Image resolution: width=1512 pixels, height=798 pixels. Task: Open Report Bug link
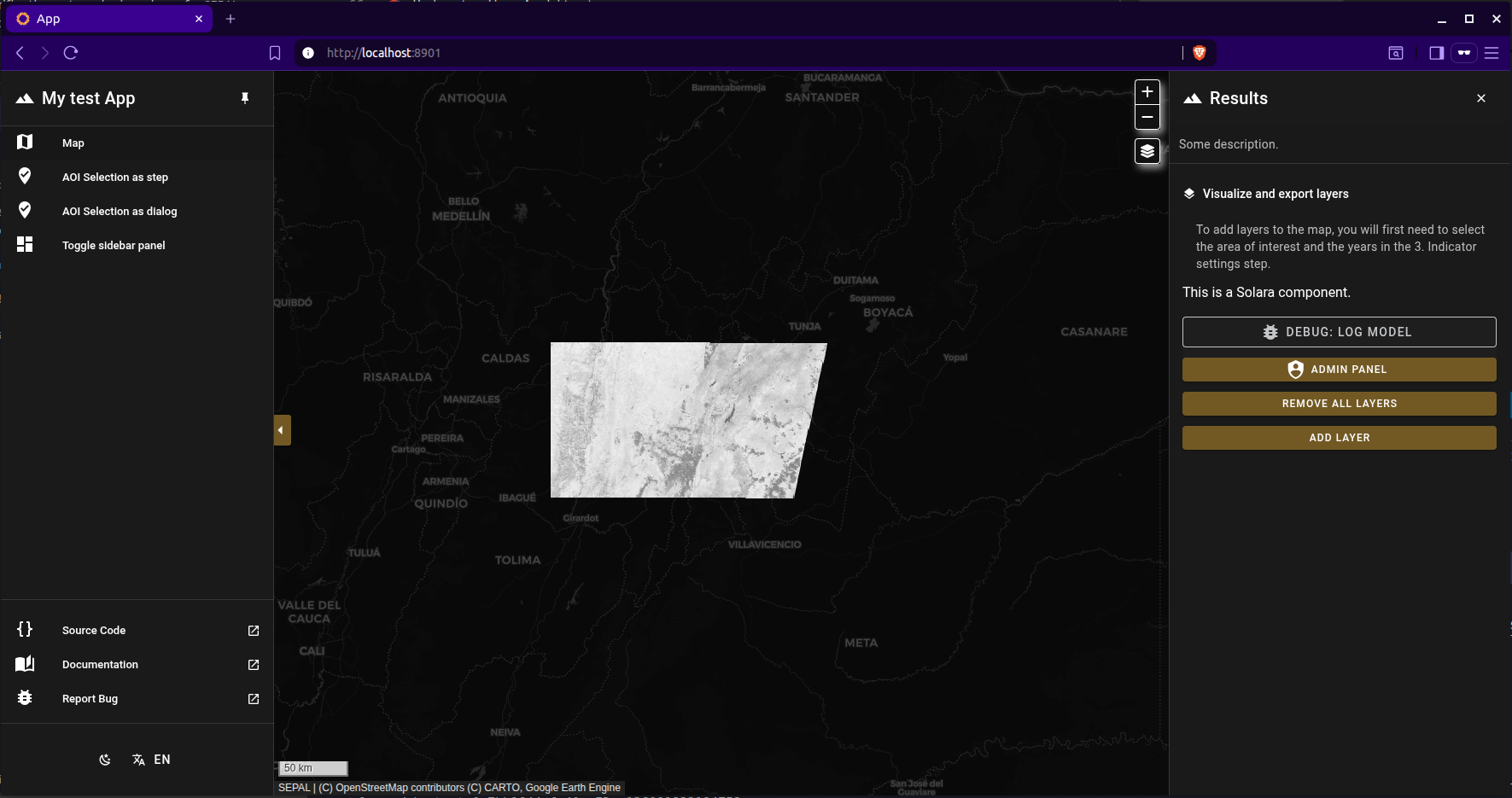(x=137, y=698)
